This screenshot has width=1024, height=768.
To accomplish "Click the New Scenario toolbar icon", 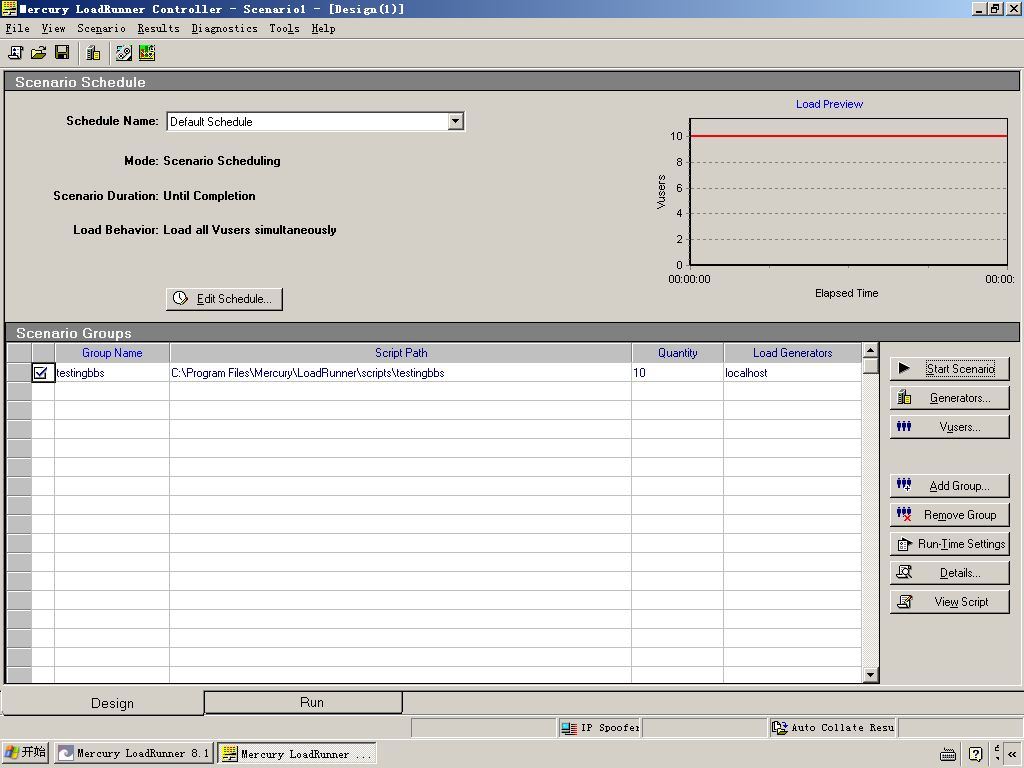I will (x=15, y=53).
